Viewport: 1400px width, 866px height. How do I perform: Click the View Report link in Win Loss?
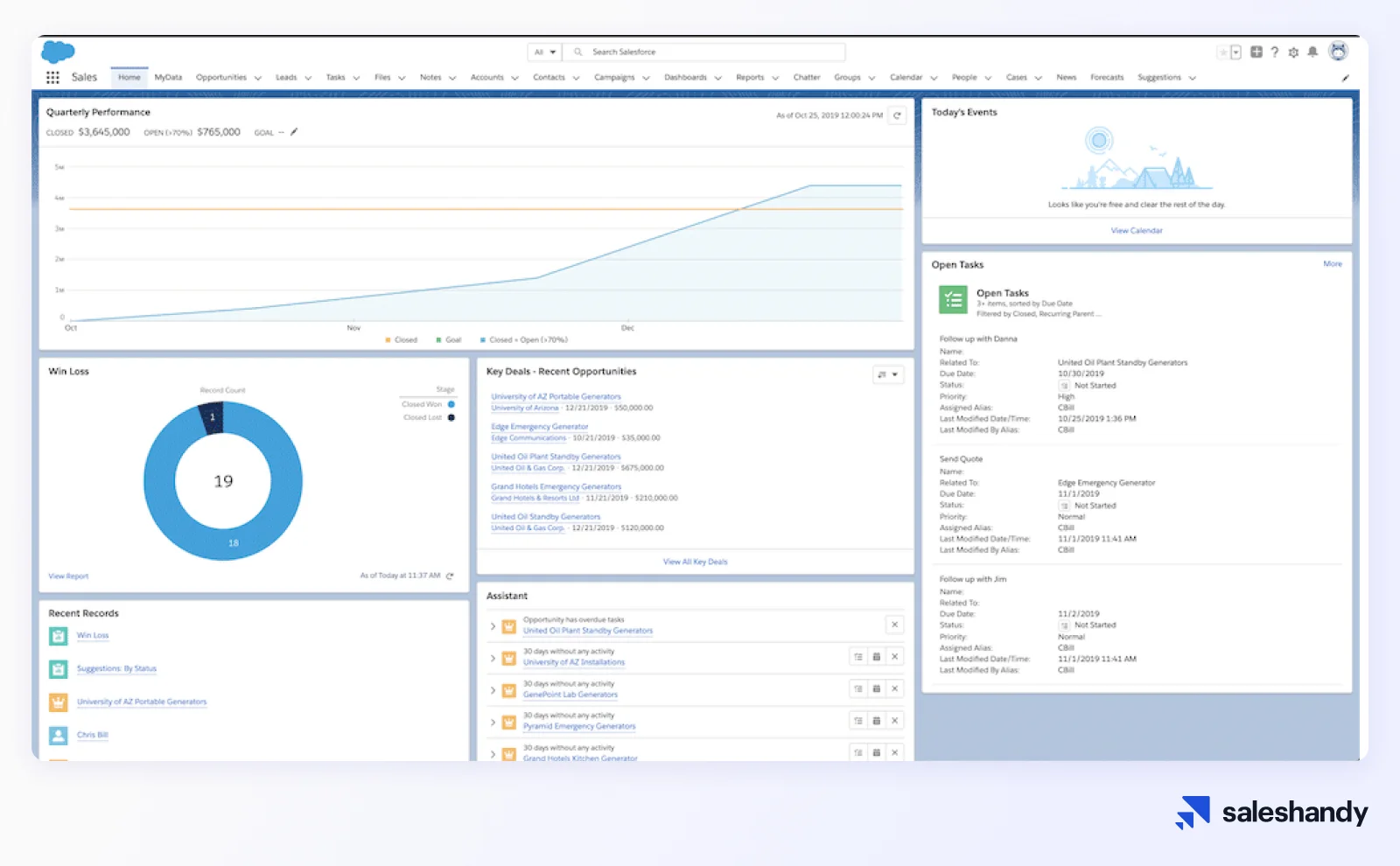coord(68,576)
